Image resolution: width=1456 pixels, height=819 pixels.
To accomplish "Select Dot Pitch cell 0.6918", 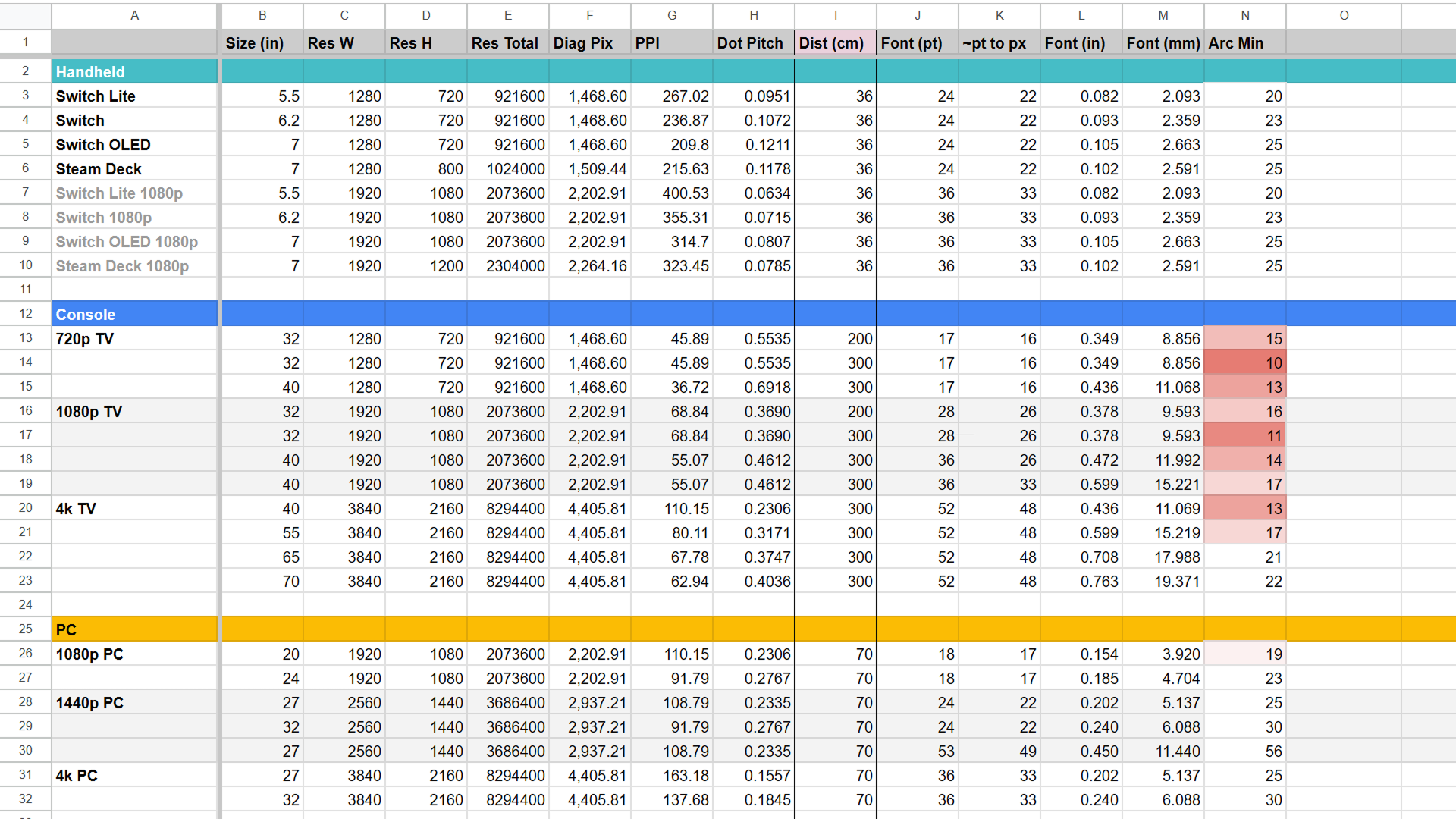I will 754,387.
